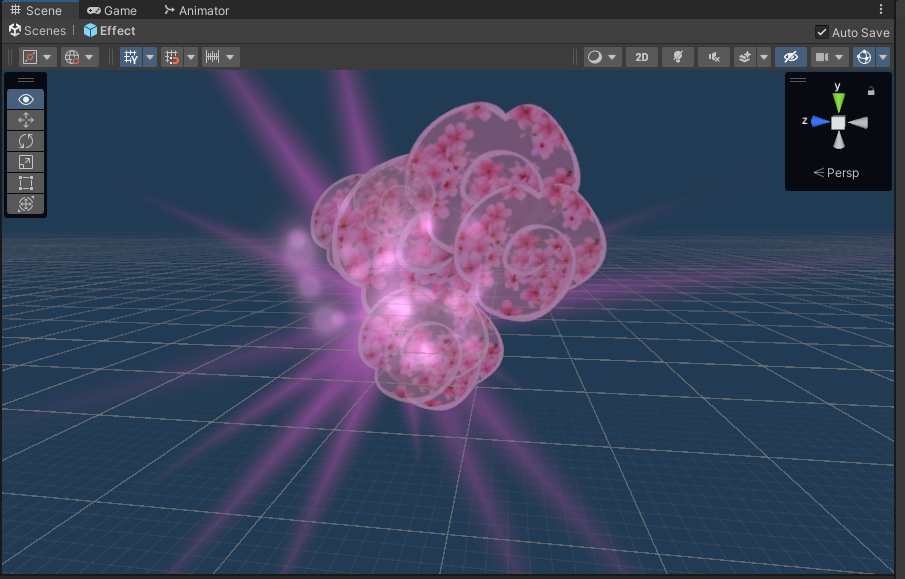905x579 pixels.
Task: Open the draw mode dropdown arrow
Action: point(612,57)
